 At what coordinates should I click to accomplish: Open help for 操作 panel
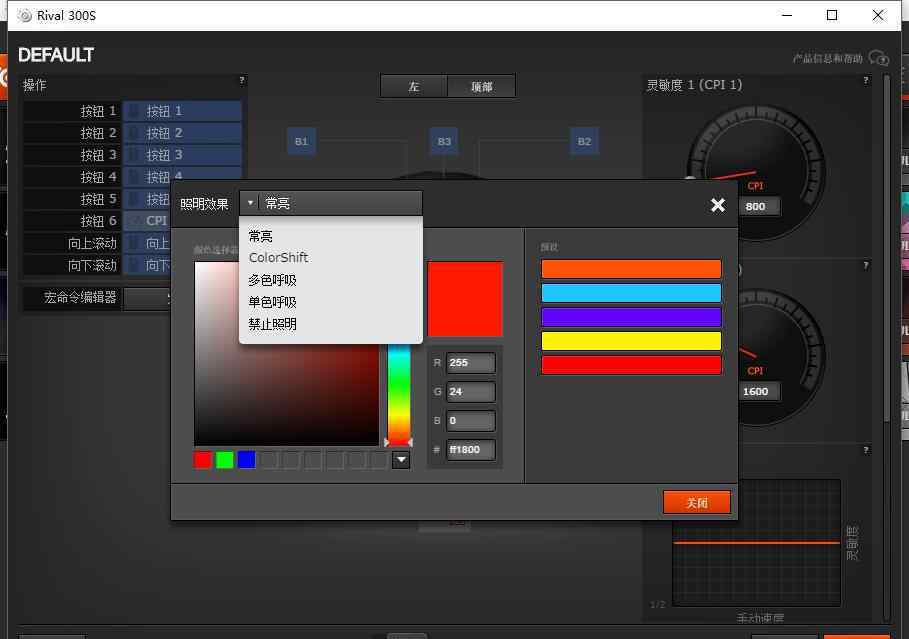[x=242, y=80]
